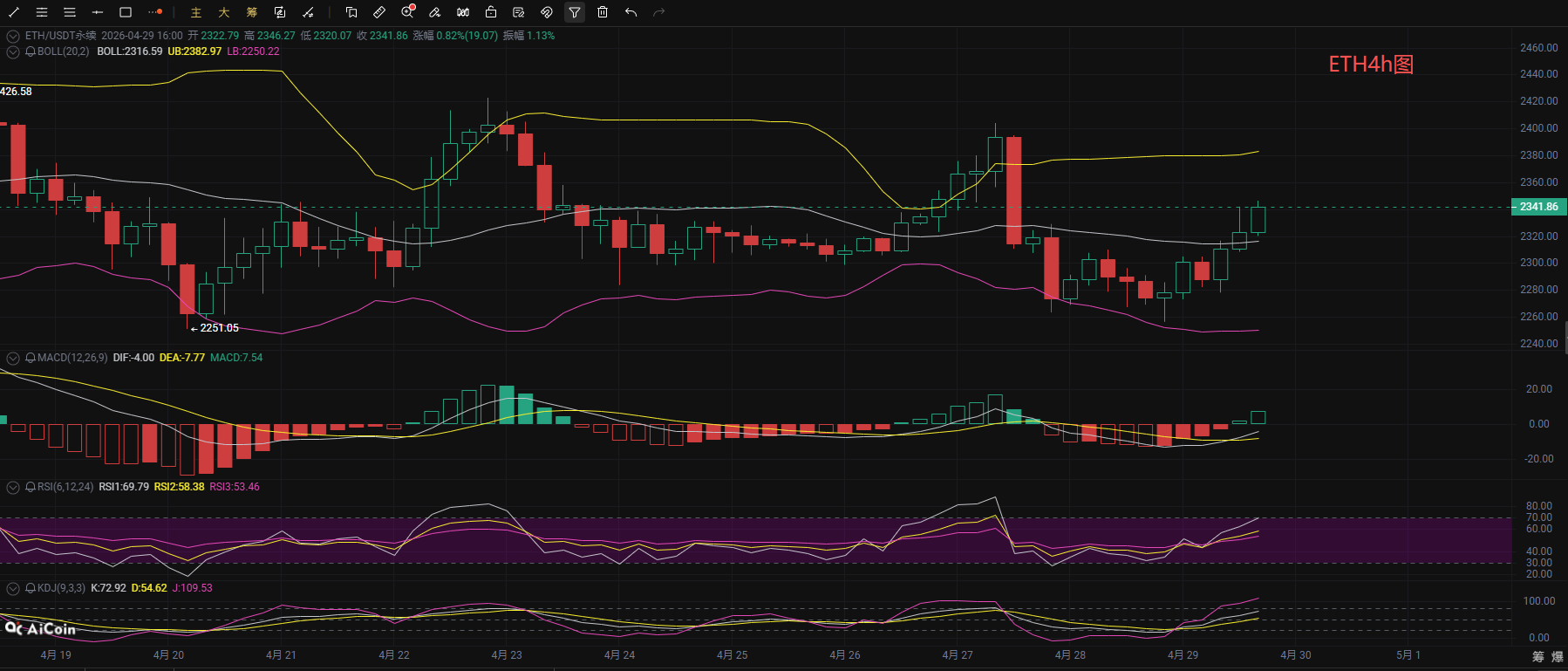This screenshot has height=671, width=1568.
Task: Toggle the alert bell beside MACD(12,26,9)
Action: coord(31,358)
